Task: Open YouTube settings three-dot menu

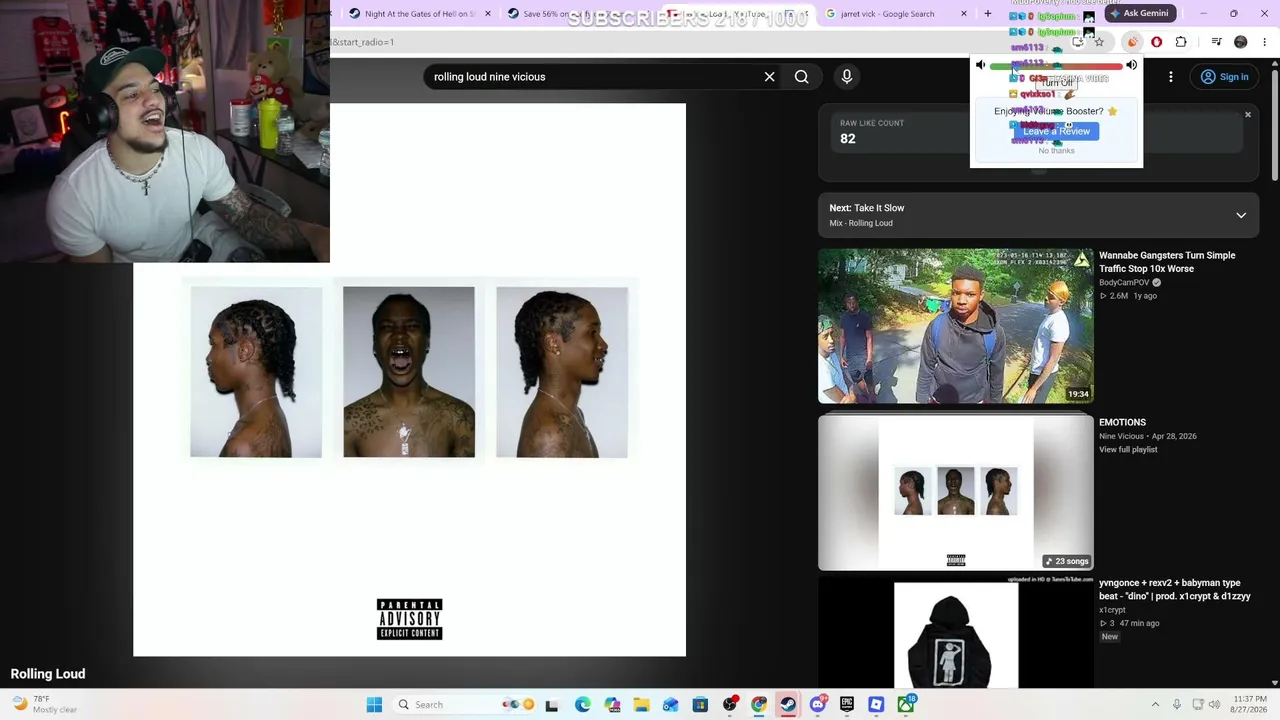Action: [1171, 77]
